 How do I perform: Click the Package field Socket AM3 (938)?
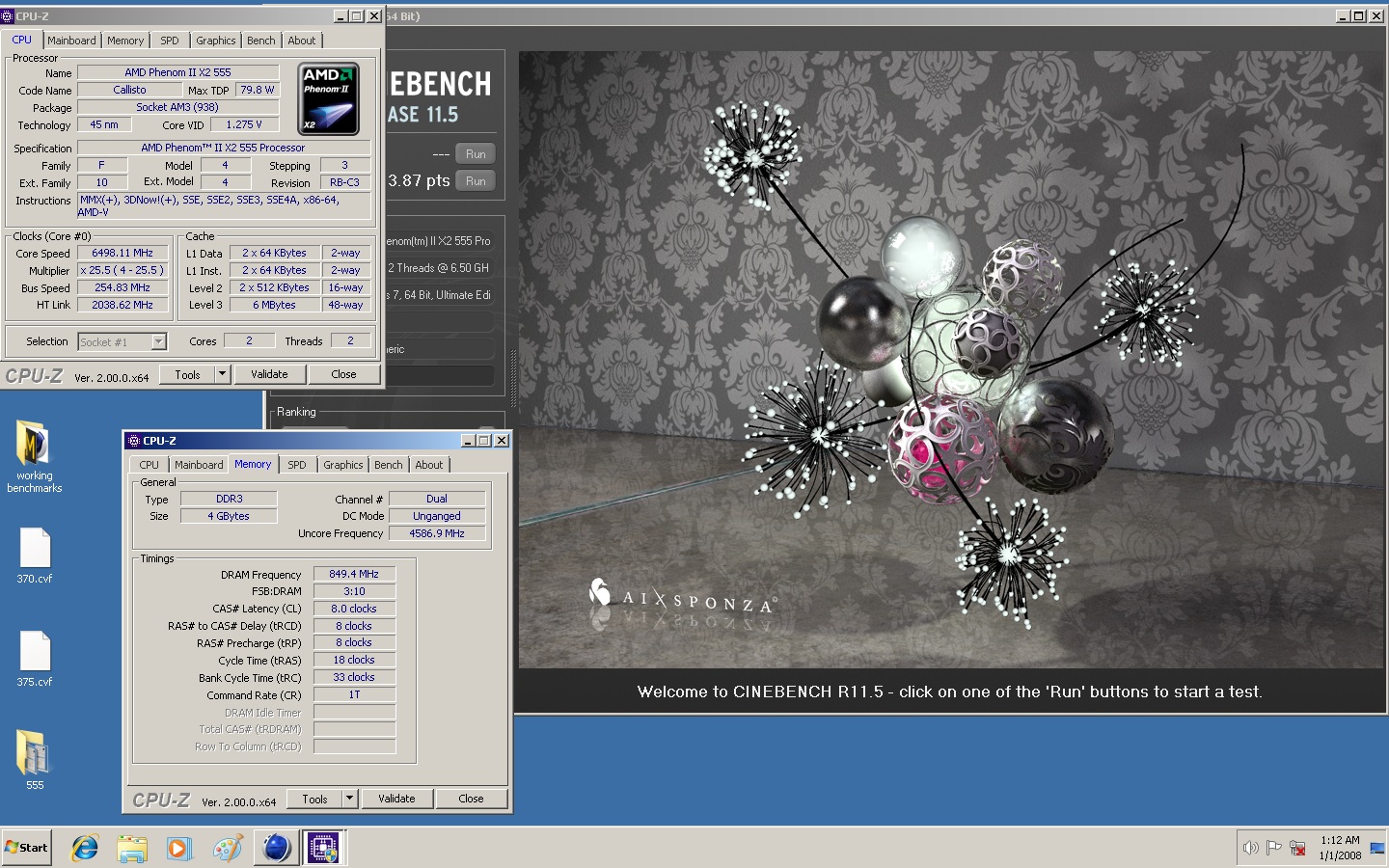(x=177, y=107)
